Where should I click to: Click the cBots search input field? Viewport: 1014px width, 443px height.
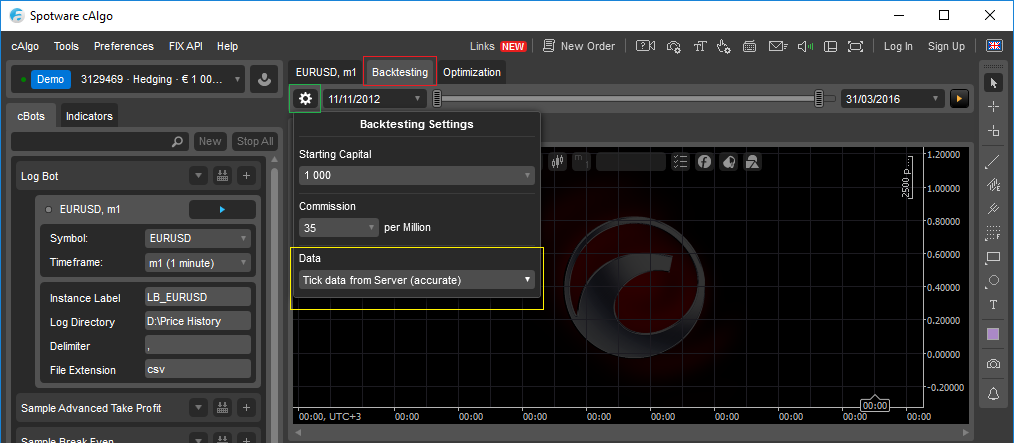[100, 141]
